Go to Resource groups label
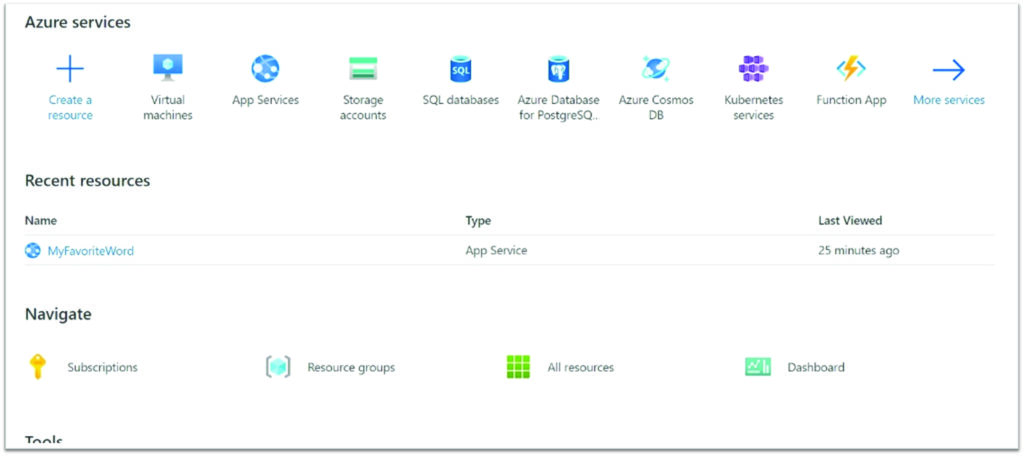The height and width of the screenshot is (456, 1024). point(351,368)
